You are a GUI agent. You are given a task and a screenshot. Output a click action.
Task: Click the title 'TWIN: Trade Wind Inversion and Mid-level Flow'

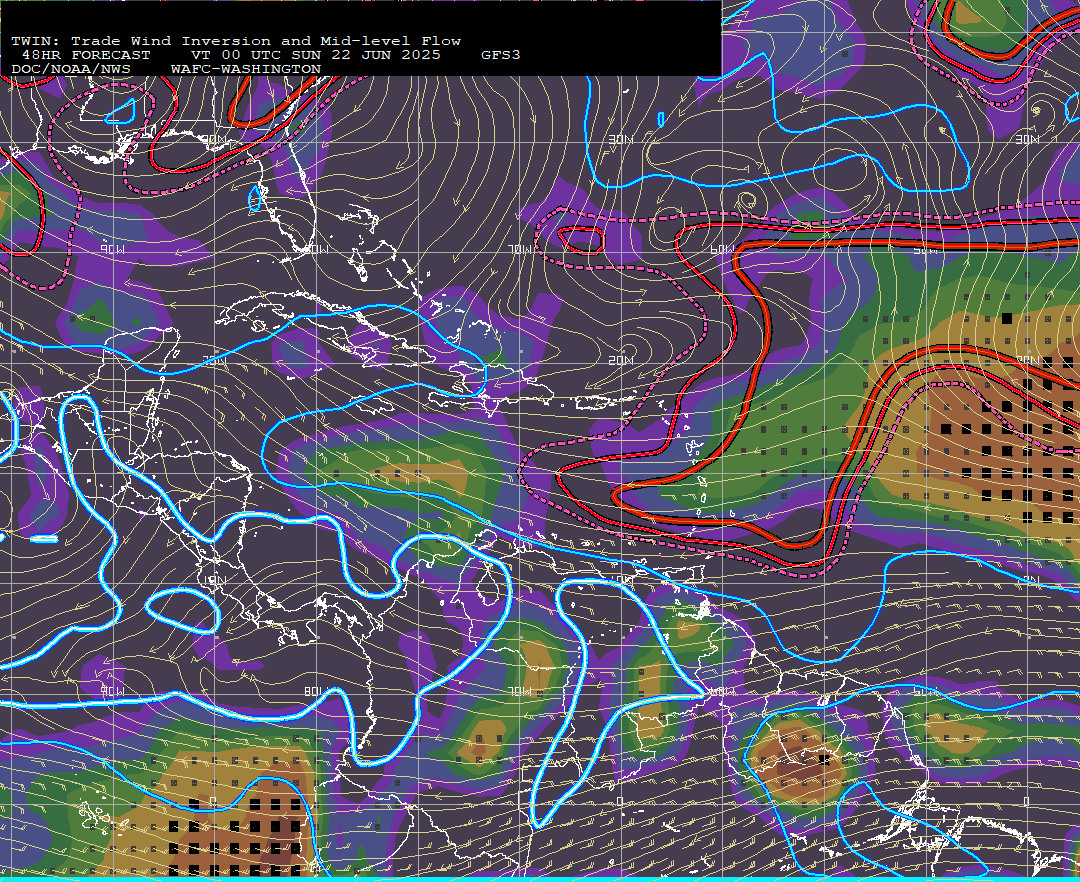coord(236,41)
